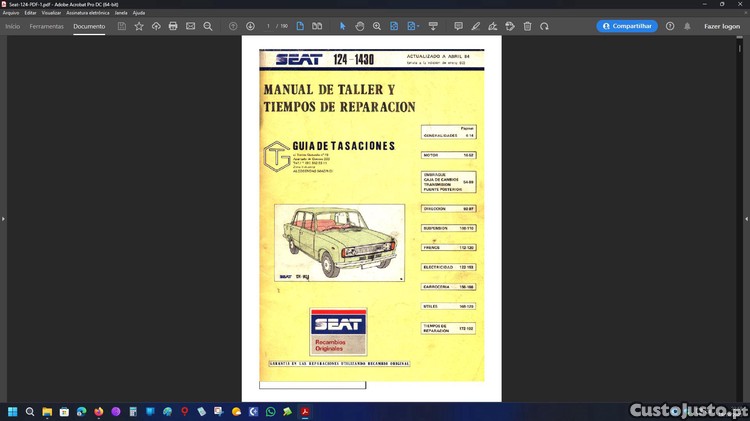
Task: Switch to the Ferramentas tab
Action: (x=47, y=26)
